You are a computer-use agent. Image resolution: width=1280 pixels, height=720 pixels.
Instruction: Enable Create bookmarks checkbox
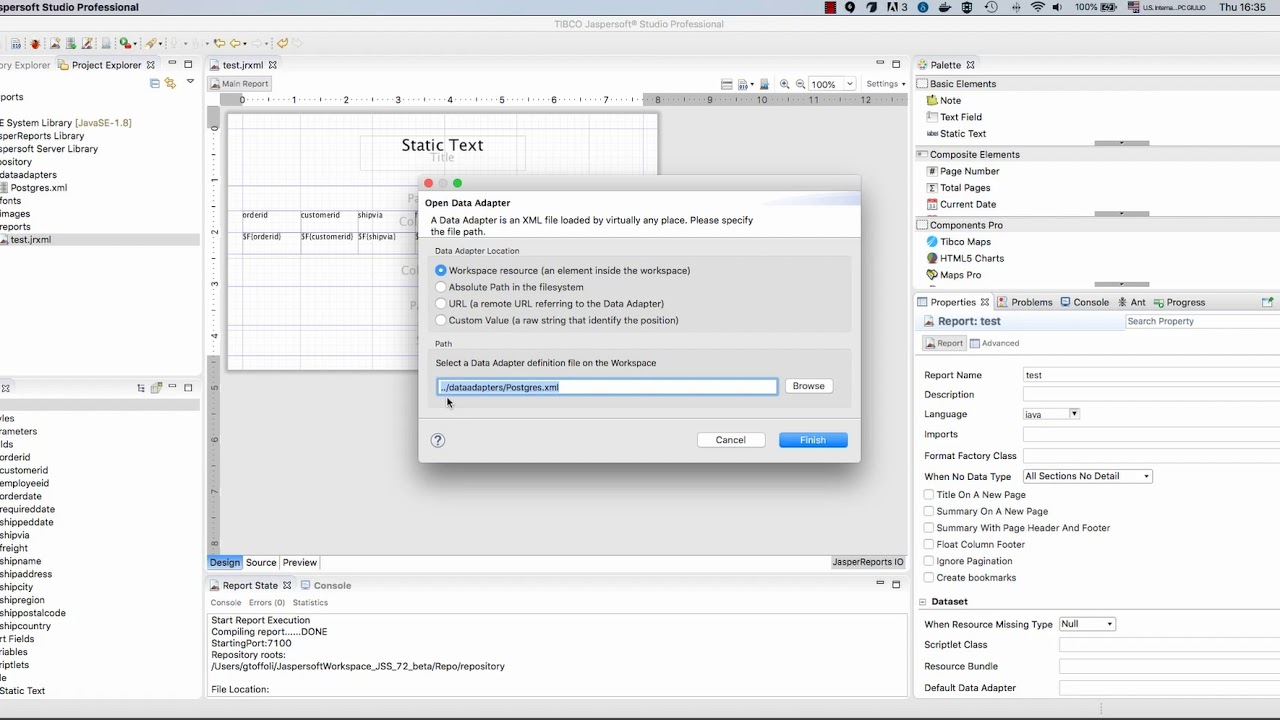[x=929, y=577]
